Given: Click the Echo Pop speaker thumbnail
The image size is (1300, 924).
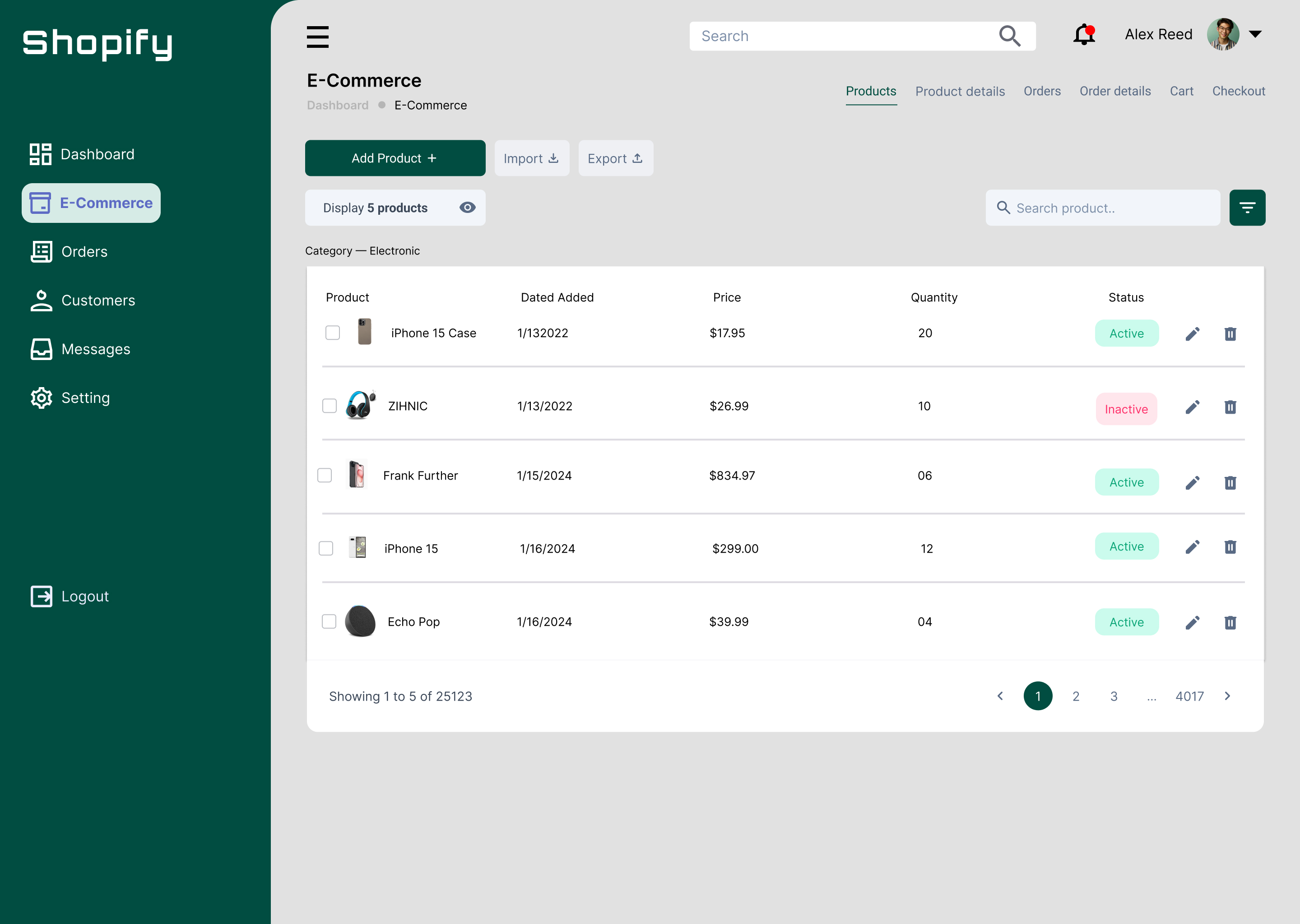Looking at the screenshot, I should point(360,621).
